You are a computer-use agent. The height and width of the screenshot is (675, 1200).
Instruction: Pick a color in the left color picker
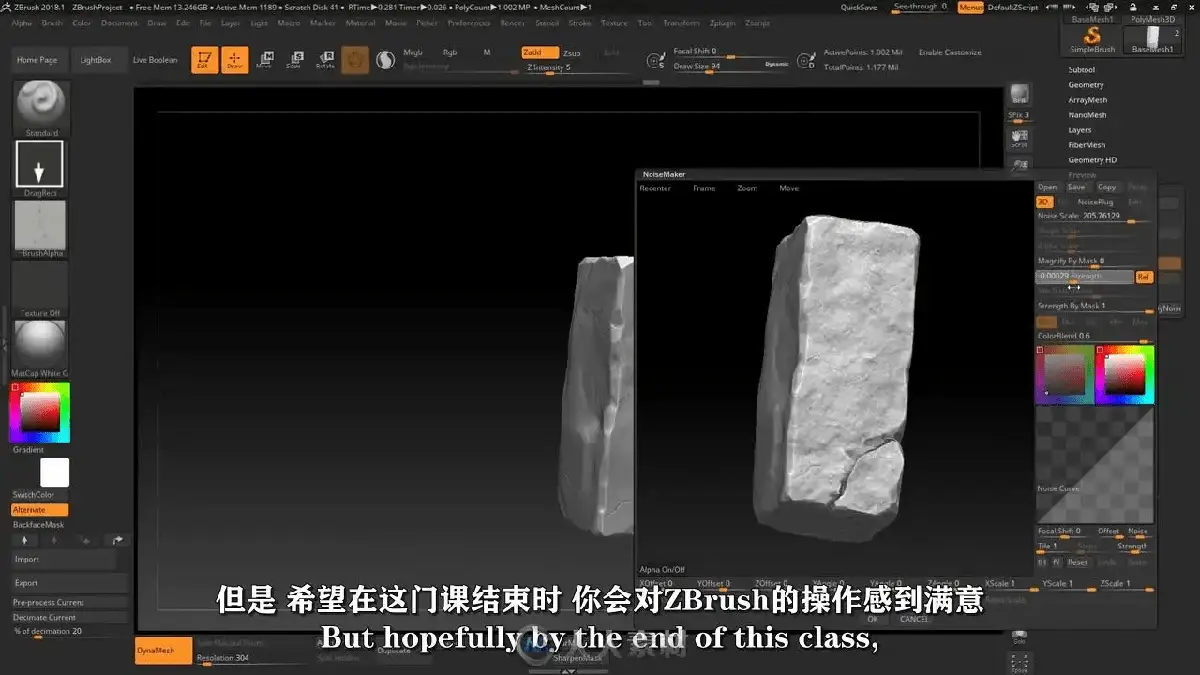coord(40,413)
